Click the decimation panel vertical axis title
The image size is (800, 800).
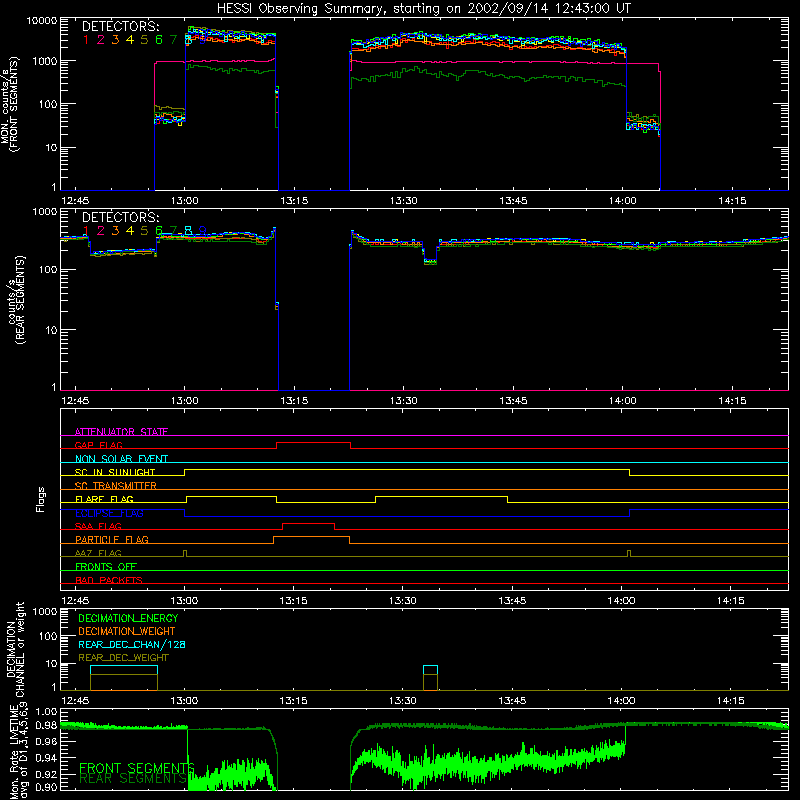pyautogui.click(x=15, y=649)
